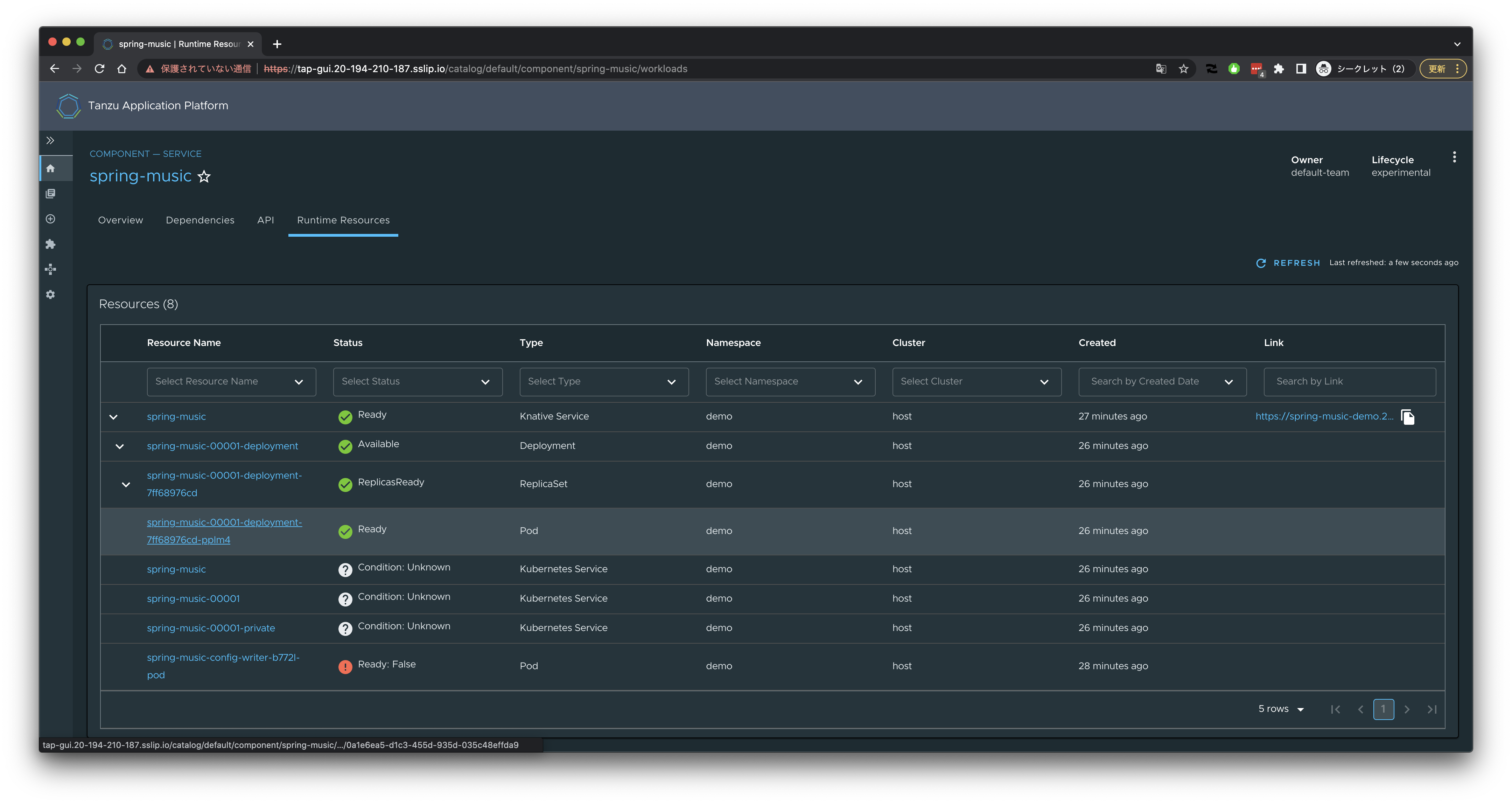Switch to the Dependencies tab

199,220
